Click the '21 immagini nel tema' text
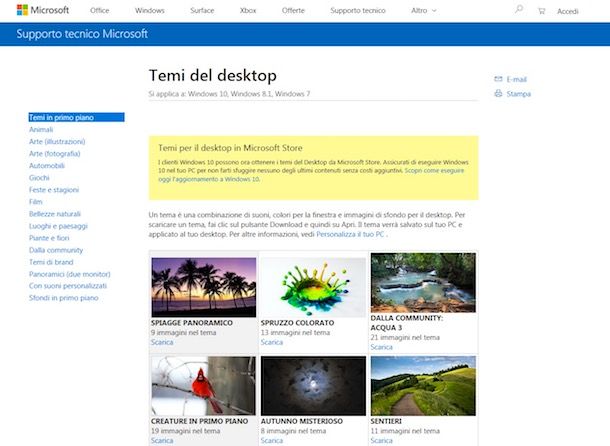The width and height of the screenshot is (610, 446). 405,337
